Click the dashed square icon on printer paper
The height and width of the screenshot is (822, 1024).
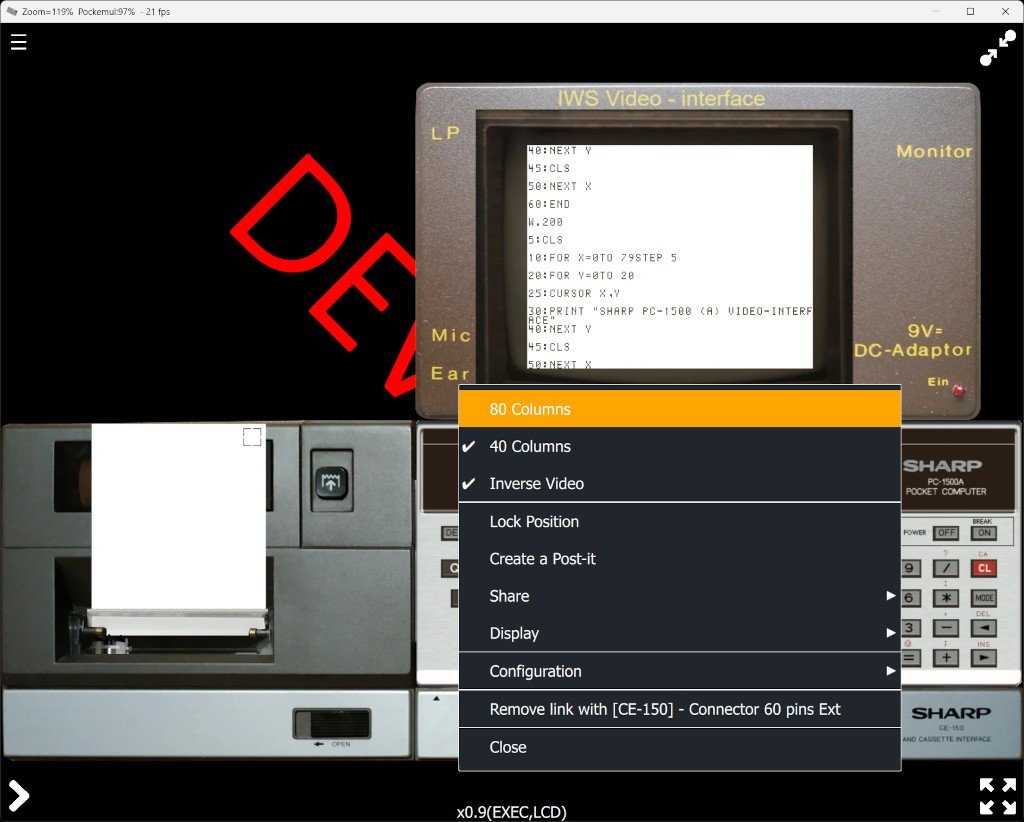(252, 437)
